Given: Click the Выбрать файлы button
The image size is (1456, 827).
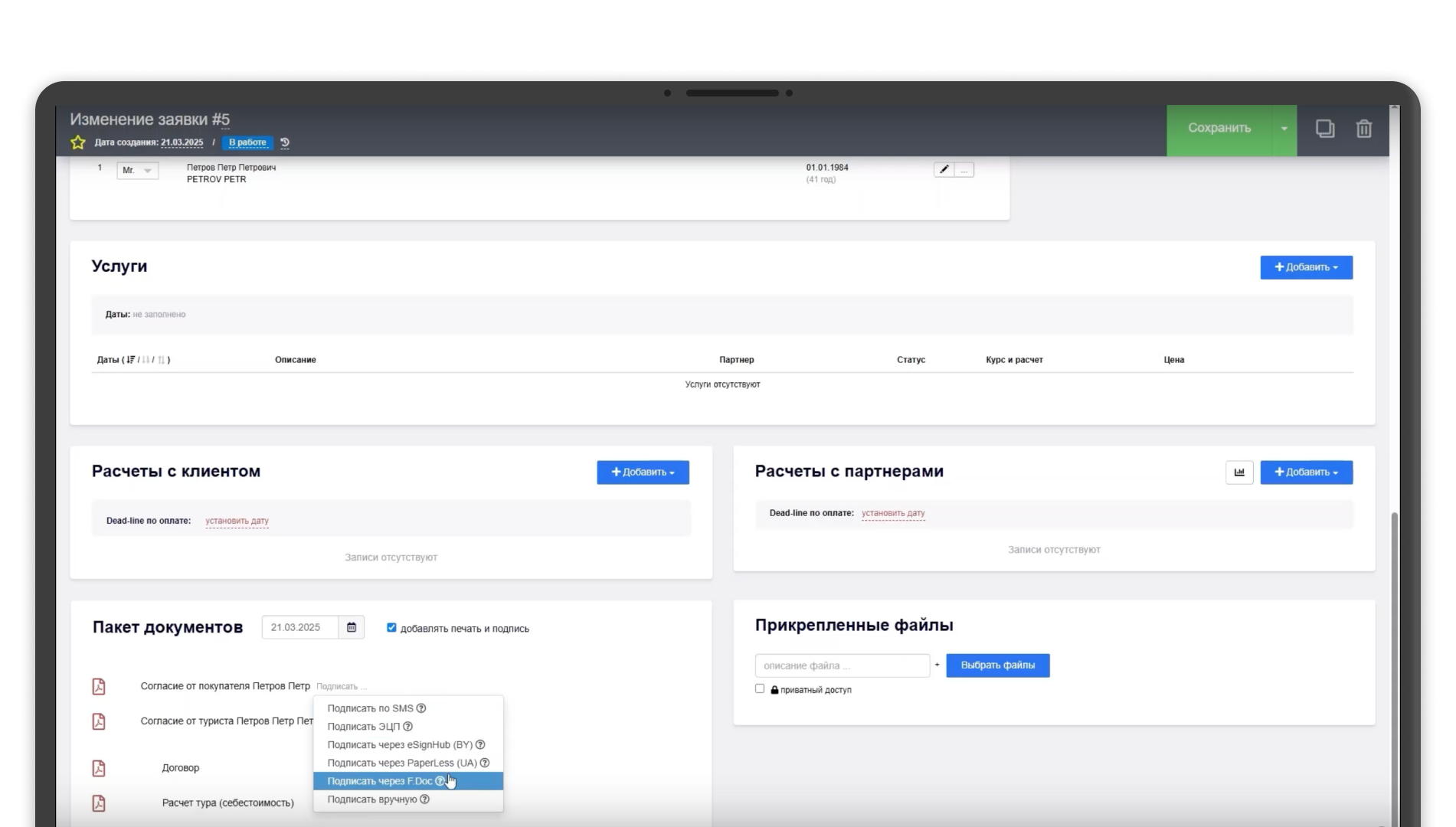Looking at the screenshot, I should point(997,665).
